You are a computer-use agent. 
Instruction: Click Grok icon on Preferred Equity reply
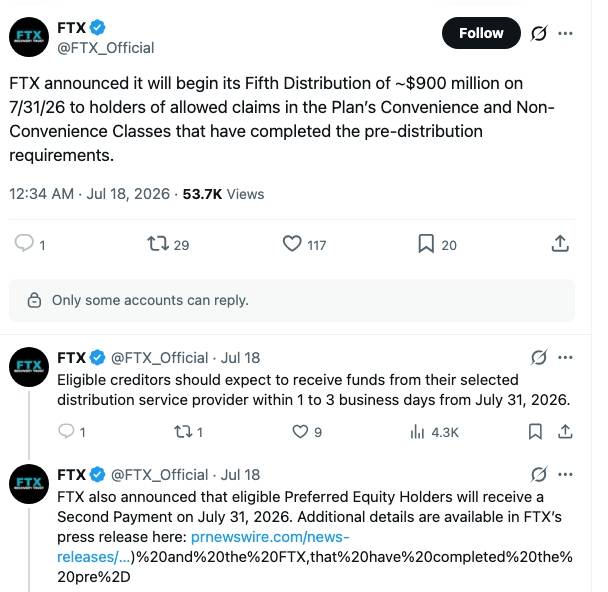click(x=539, y=474)
